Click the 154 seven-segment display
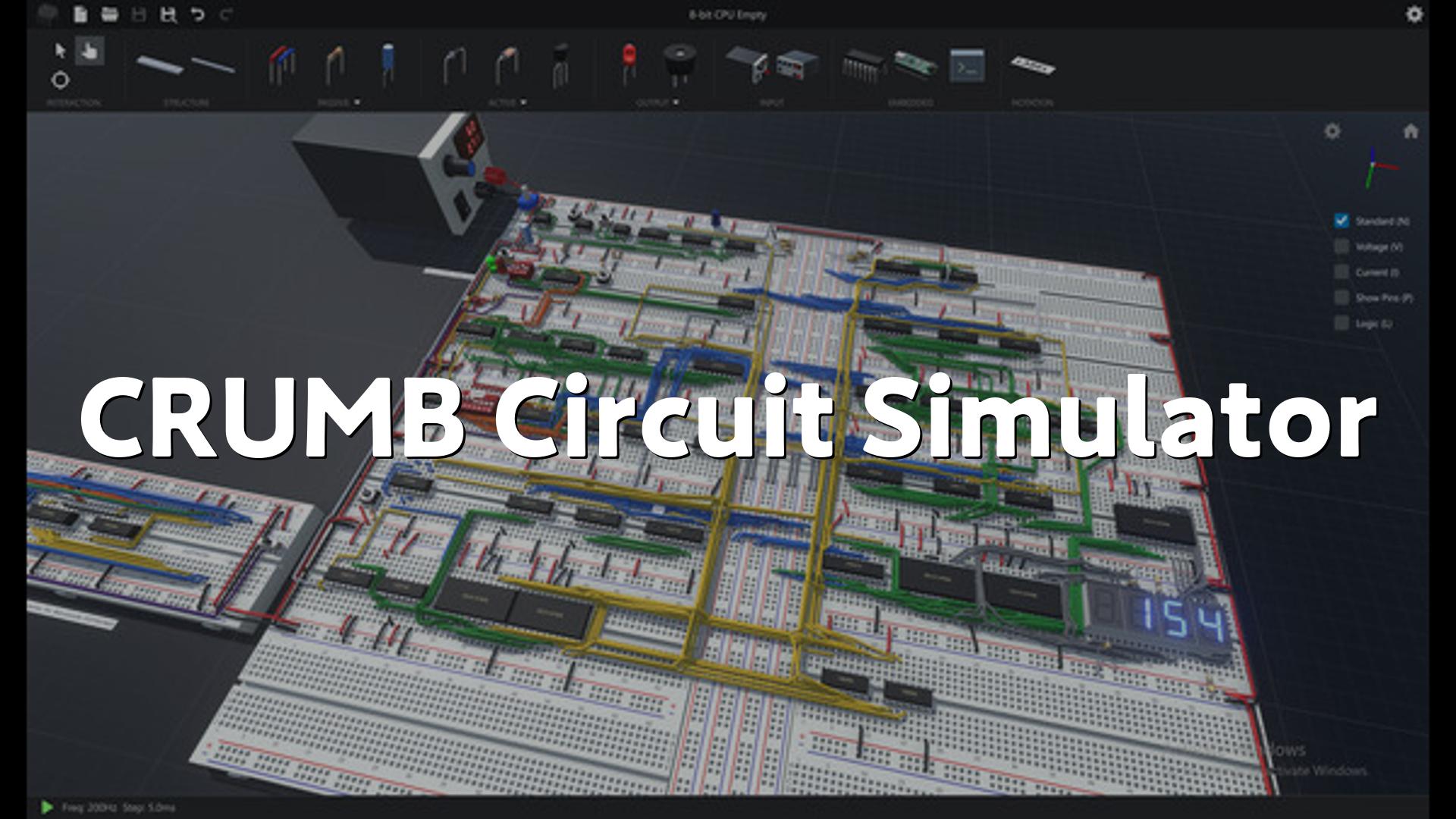This screenshot has width=1456, height=819. coord(1159,617)
